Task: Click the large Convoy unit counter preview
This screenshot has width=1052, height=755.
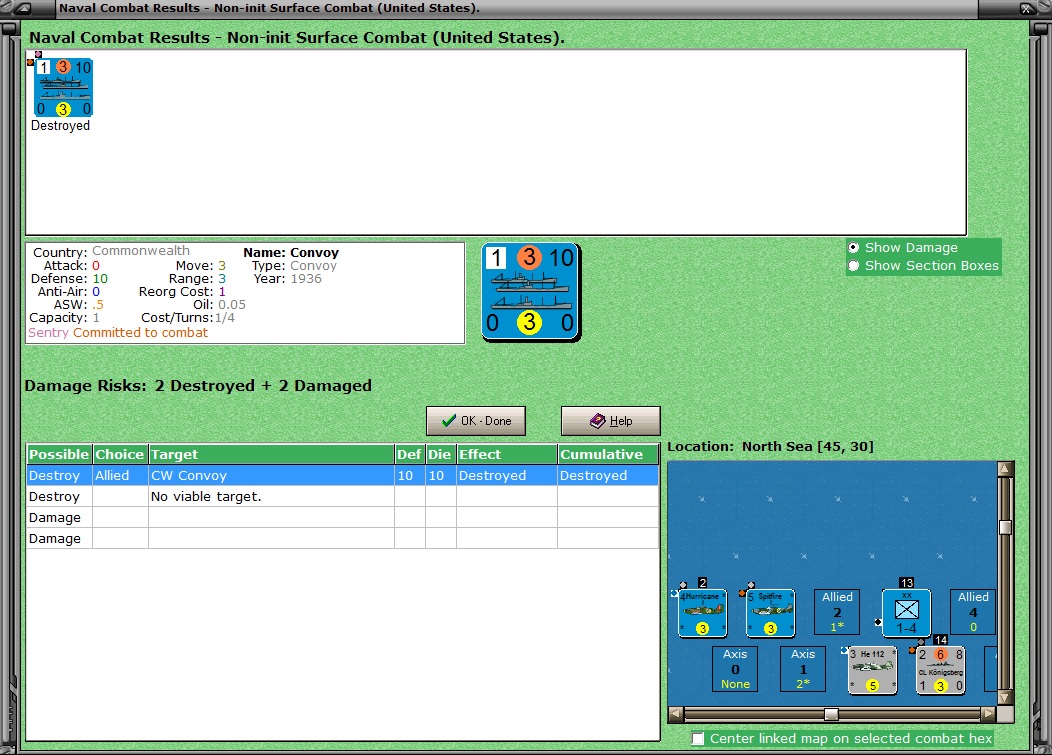Action: [x=531, y=292]
